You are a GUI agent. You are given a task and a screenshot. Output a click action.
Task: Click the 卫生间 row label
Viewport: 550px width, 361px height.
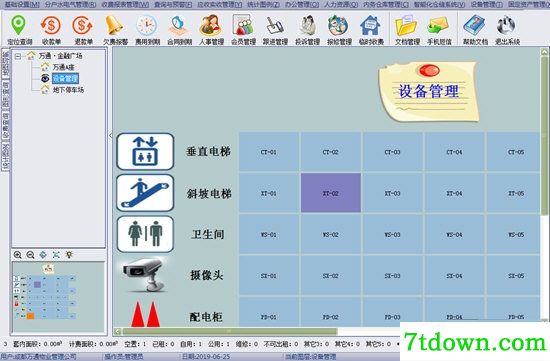pos(208,234)
